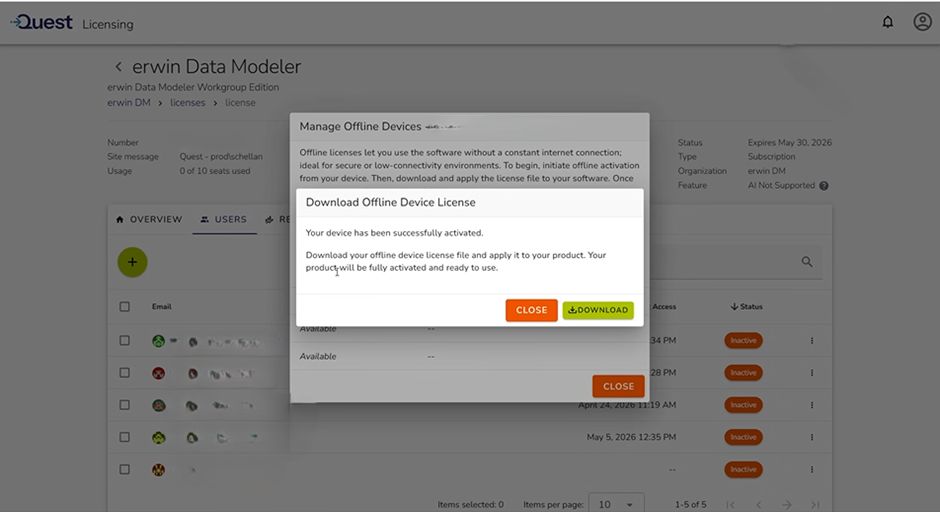The height and width of the screenshot is (512, 940).
Task: Open the items per page dropdown
Action: pyautogui.click(x=616, y=504)
